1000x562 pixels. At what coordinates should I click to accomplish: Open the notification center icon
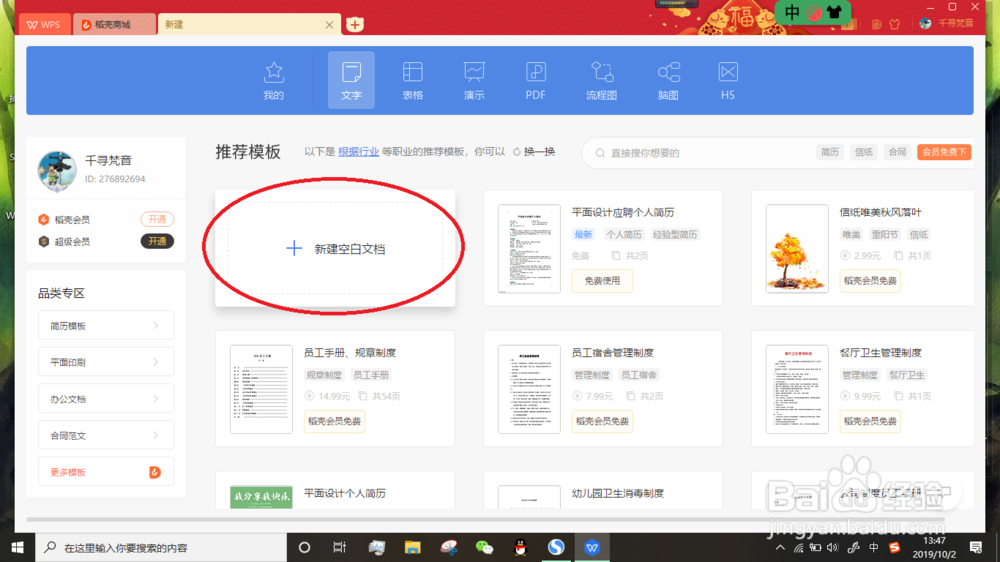pos(976,547)
